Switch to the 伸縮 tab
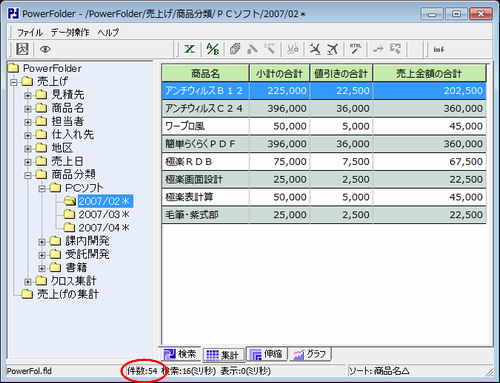 (267, 354)
